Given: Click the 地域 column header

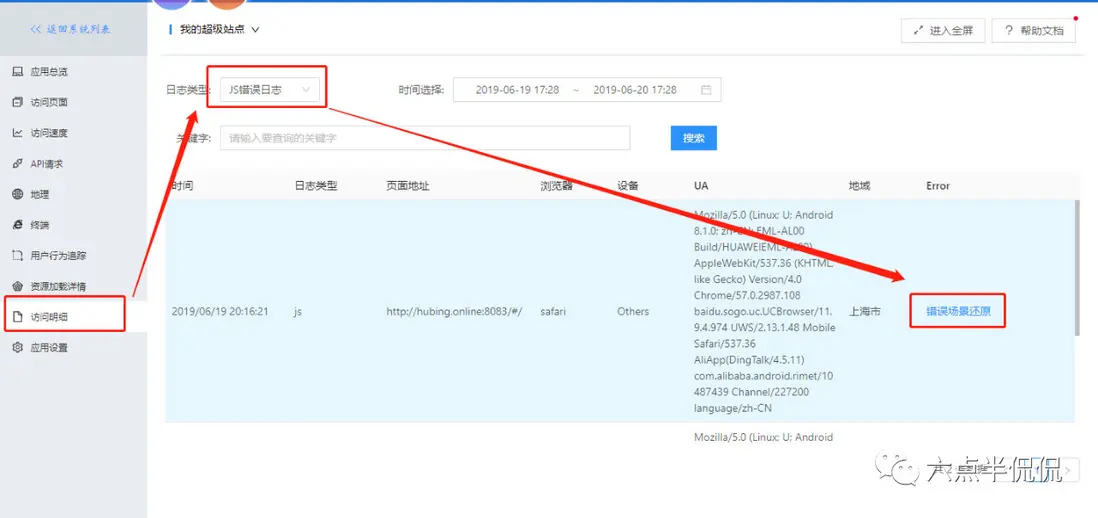Looking at the screenshot, I should click(860, 186).
